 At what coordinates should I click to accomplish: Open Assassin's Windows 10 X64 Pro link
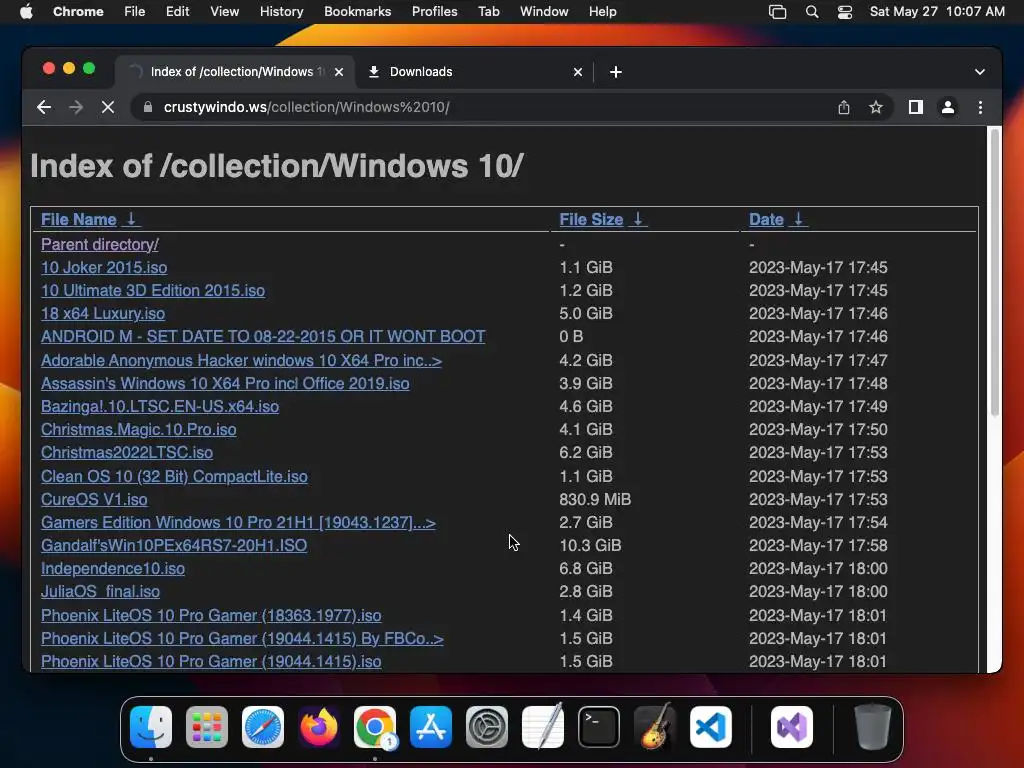(225, 383)
